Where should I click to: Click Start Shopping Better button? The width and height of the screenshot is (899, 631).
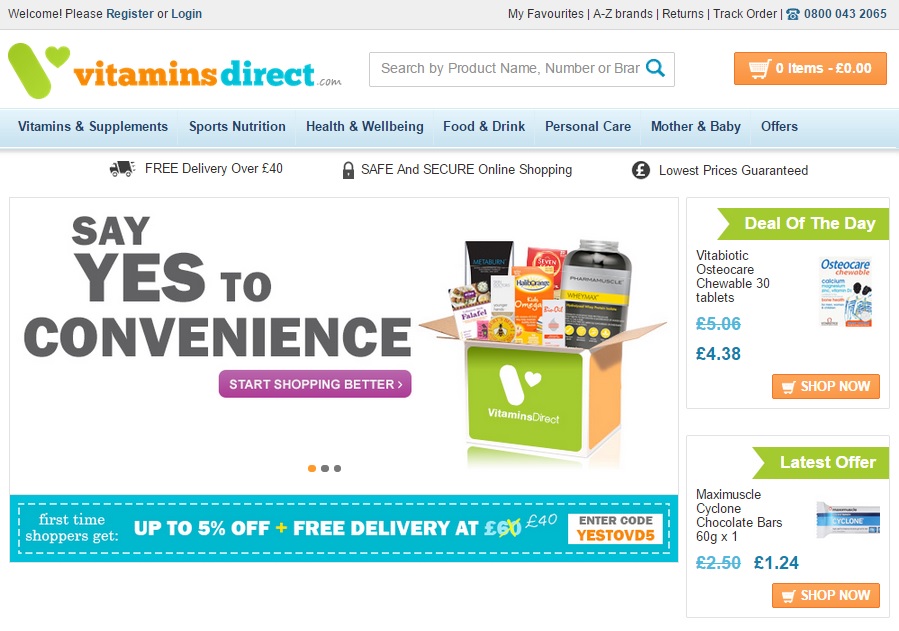[x=315, y=384]
